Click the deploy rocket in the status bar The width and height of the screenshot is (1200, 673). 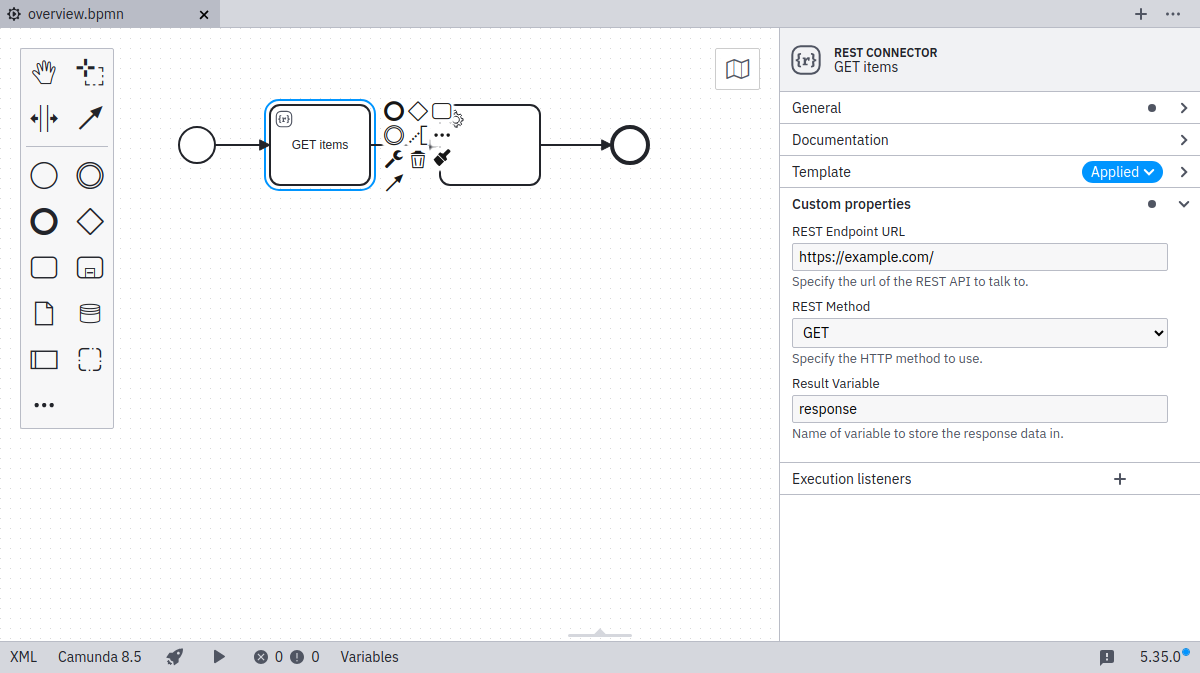click(174, 657)
